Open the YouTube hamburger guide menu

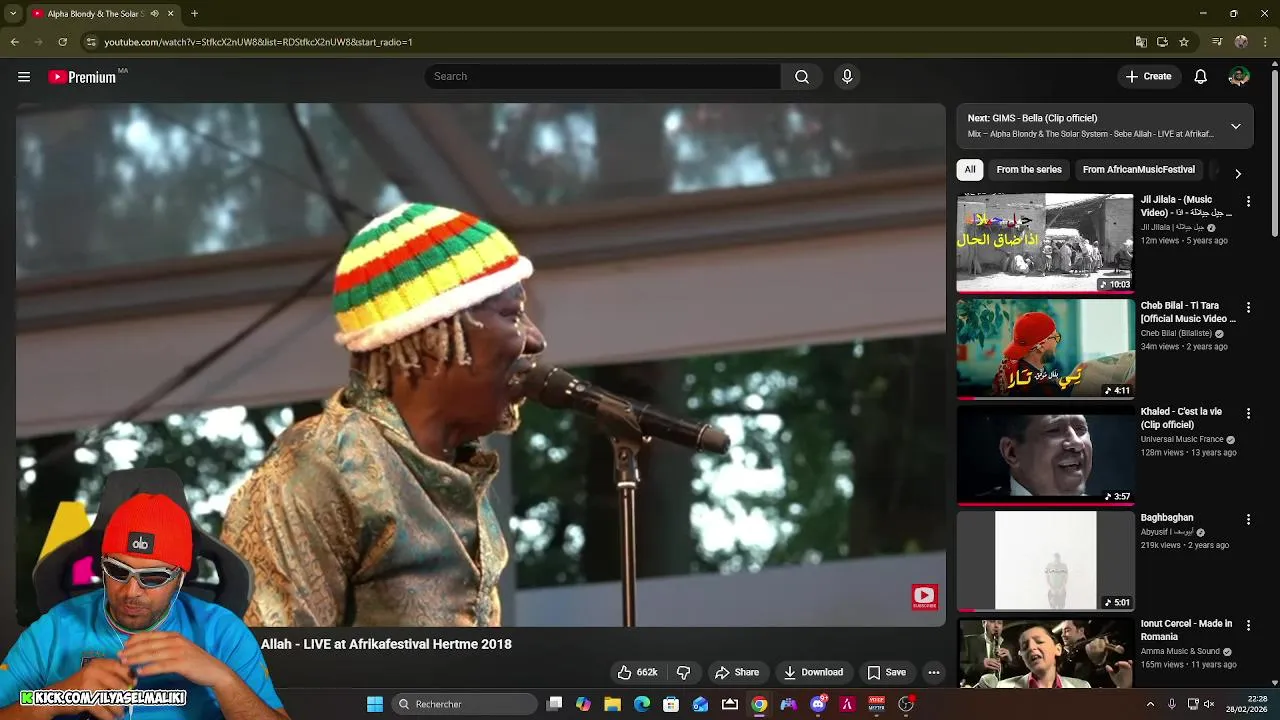coord(24,77)
